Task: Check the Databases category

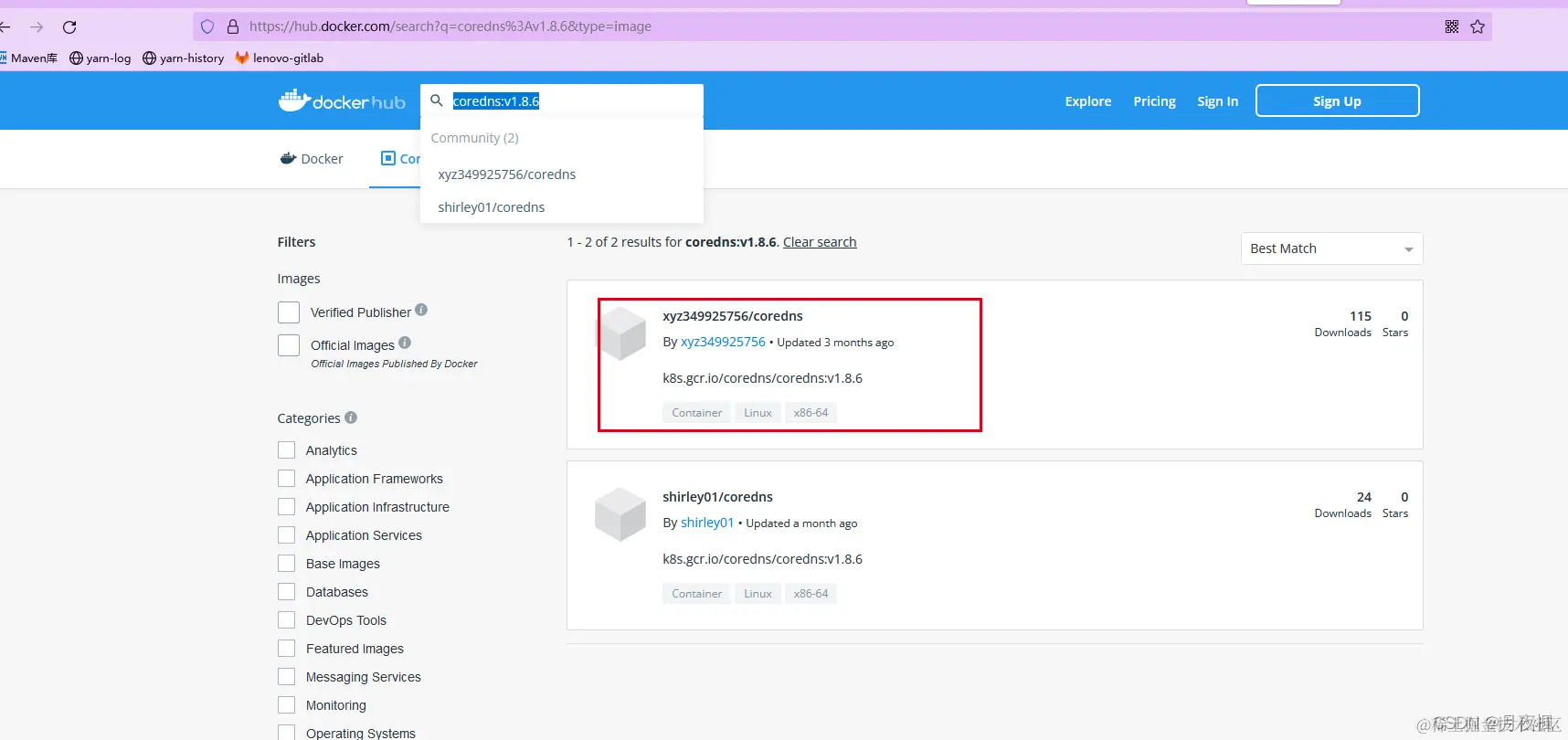Action: click(x=287, y=592)
